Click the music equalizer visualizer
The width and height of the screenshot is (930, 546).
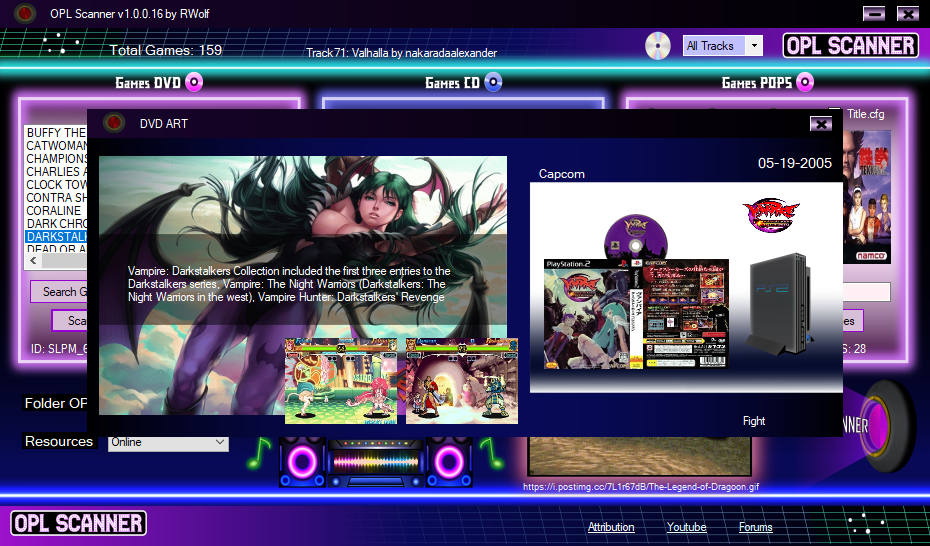pyautogui.click(x=376, y=462)
